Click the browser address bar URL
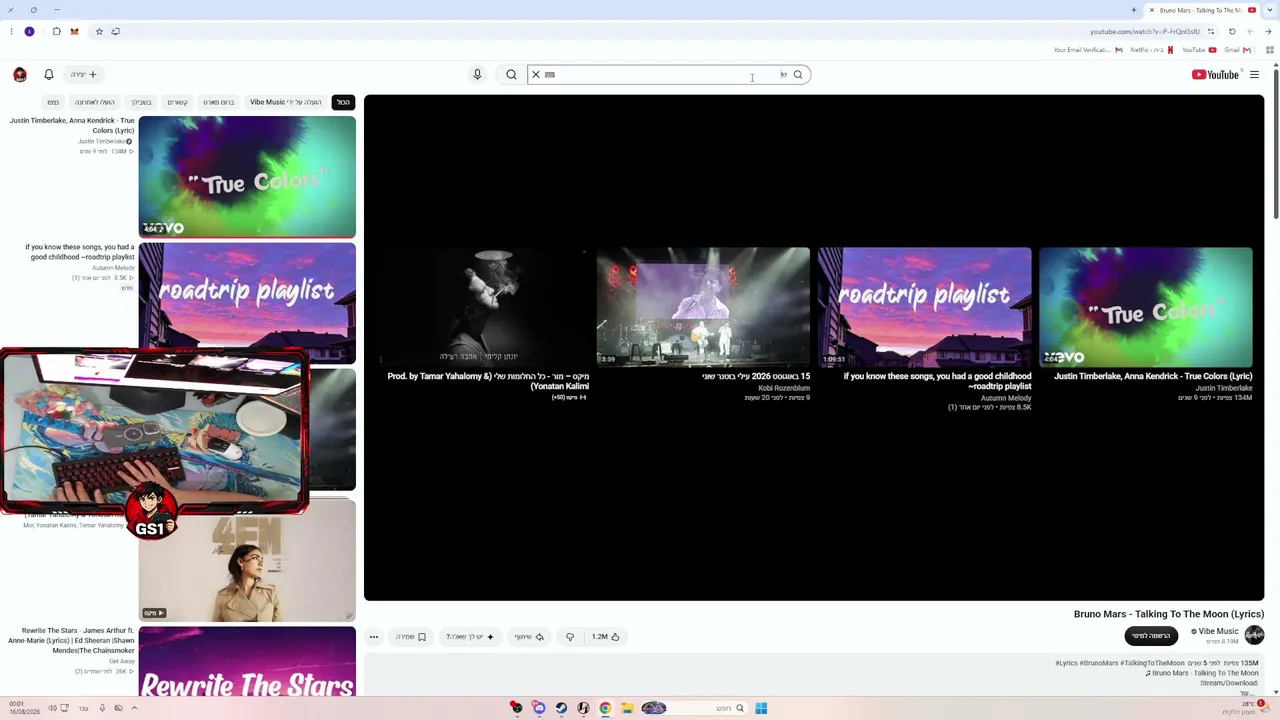The image size is (1280, 720). tap(1144, 31)
